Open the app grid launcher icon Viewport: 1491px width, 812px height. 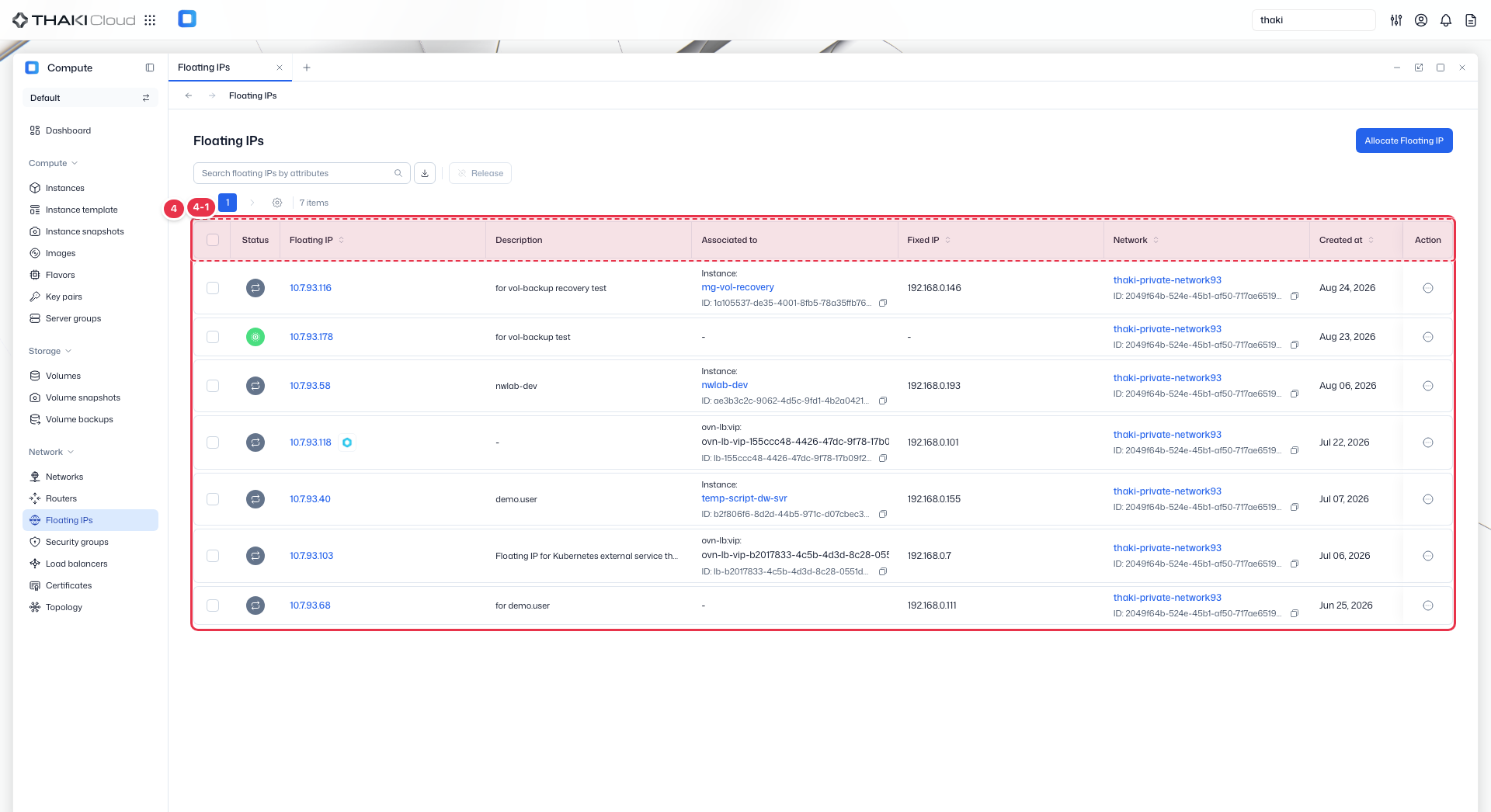click(x=150, y=20)
